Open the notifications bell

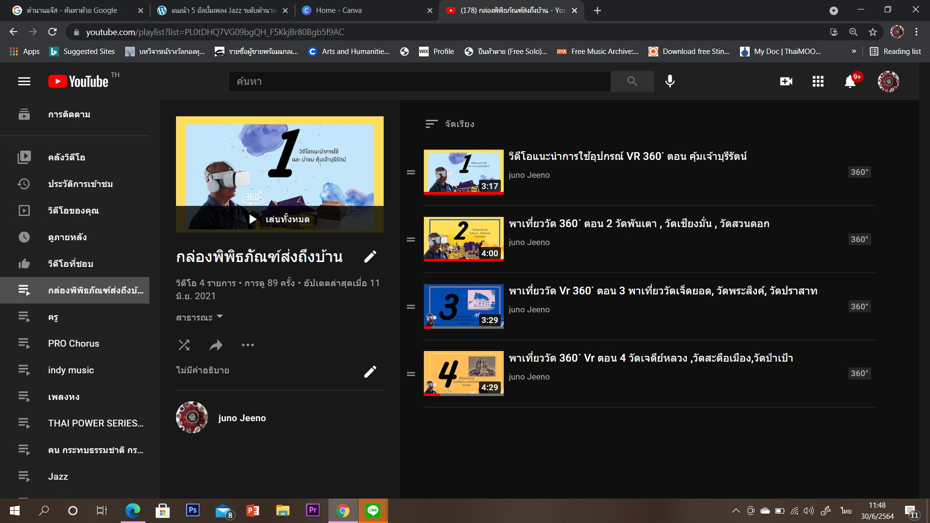(x=850, y=82)
